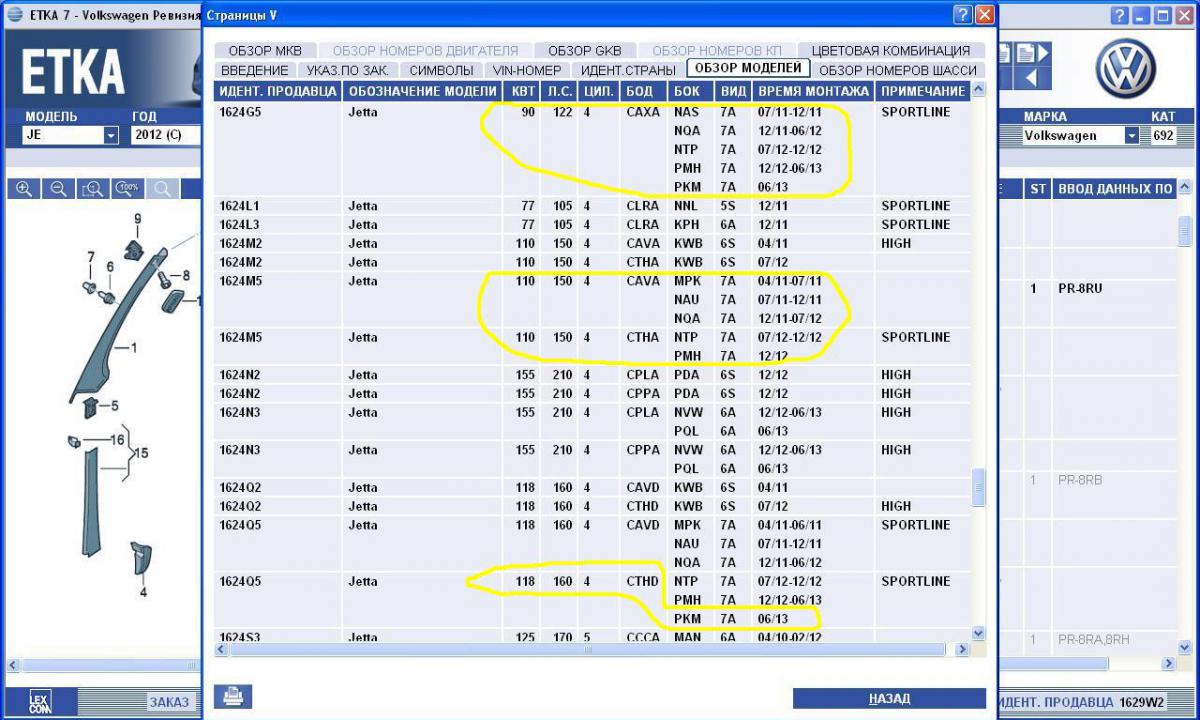
Task: Click the dialog table scroll down arrow
Action: click(x=978, y=633)
